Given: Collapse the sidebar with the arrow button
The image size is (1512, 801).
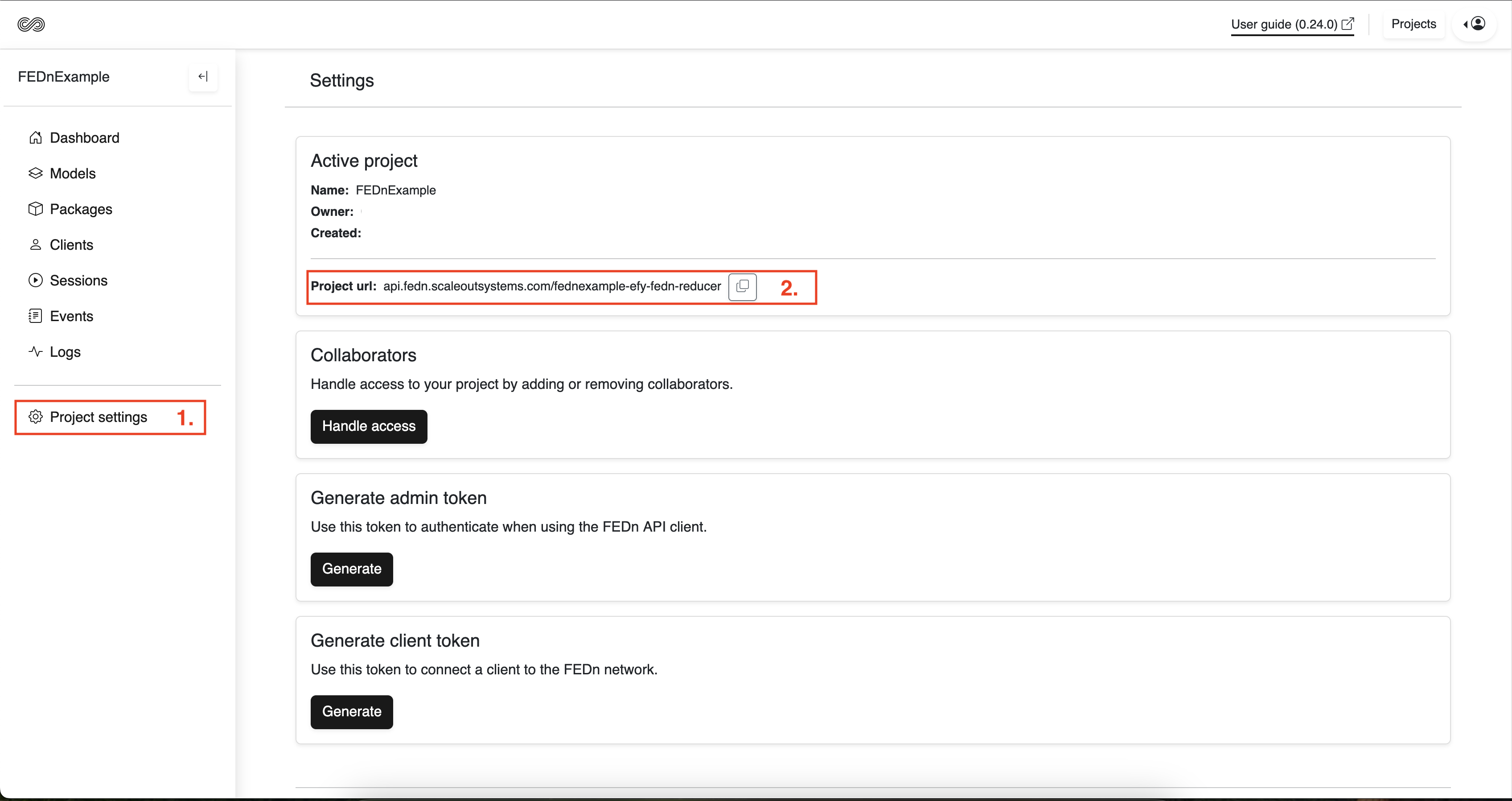Looking at the screenshot, I should [x=203, y=76].
